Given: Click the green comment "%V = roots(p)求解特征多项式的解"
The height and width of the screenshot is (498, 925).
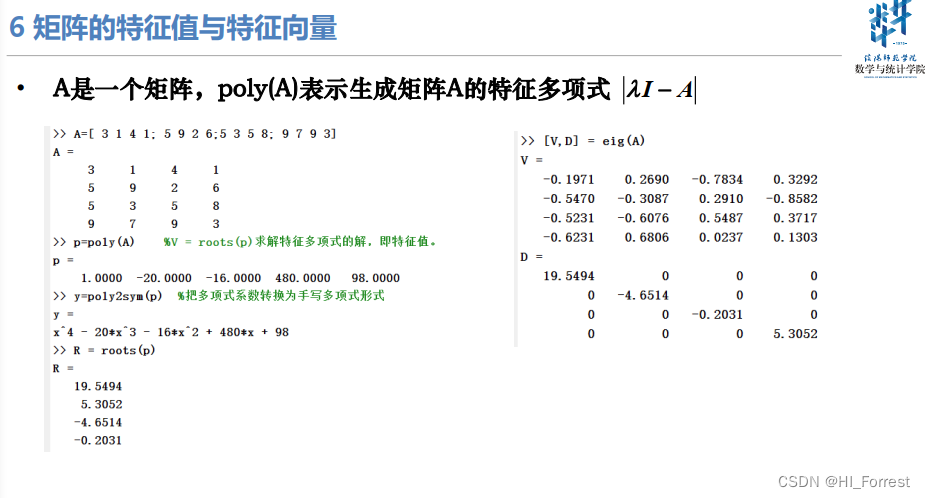Looking at the screenshot, I should pos(300,241).
